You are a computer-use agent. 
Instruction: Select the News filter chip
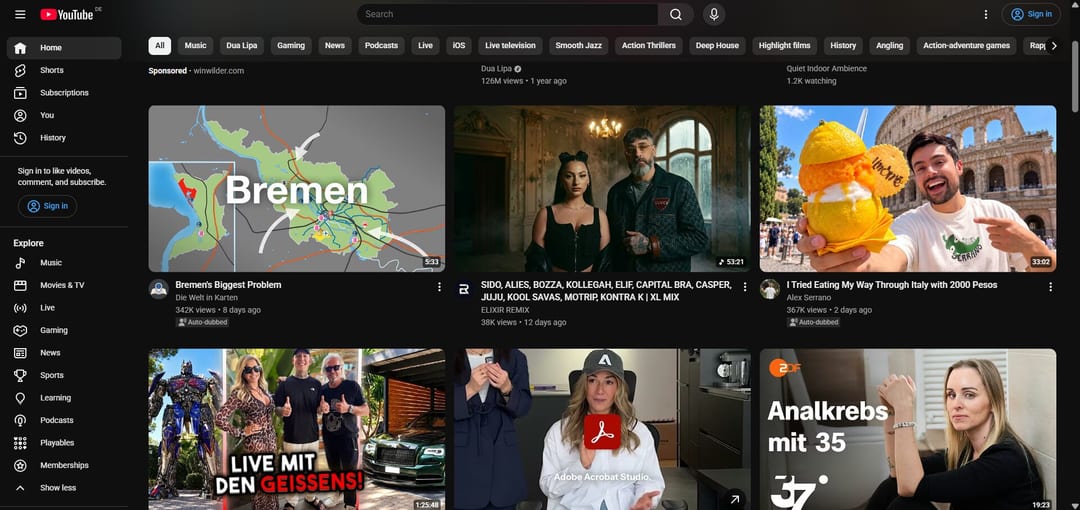pyautogui.click(x=335, y=45)
